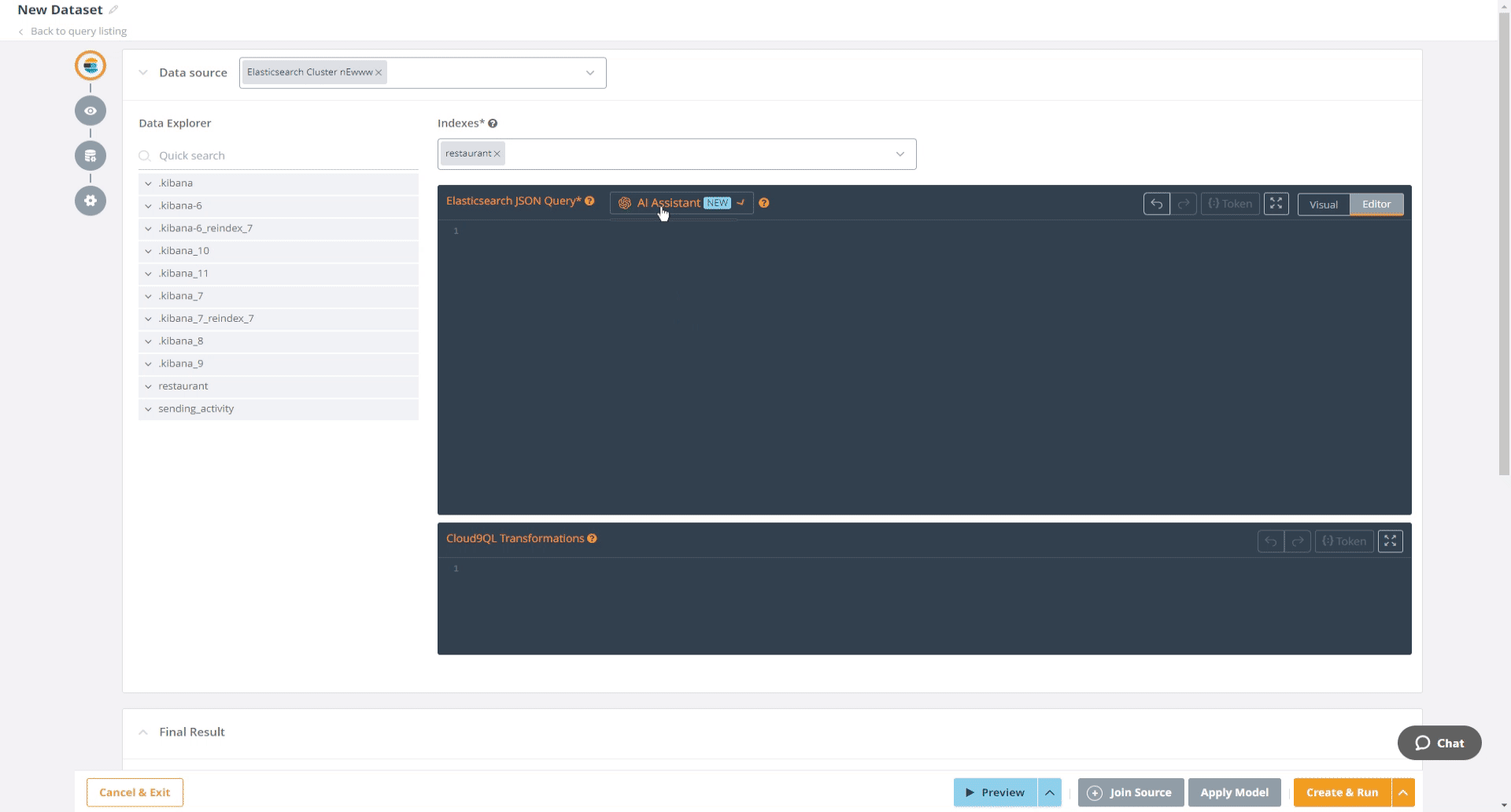
Task: Collapse the Data source section
Action: point(143,72)
